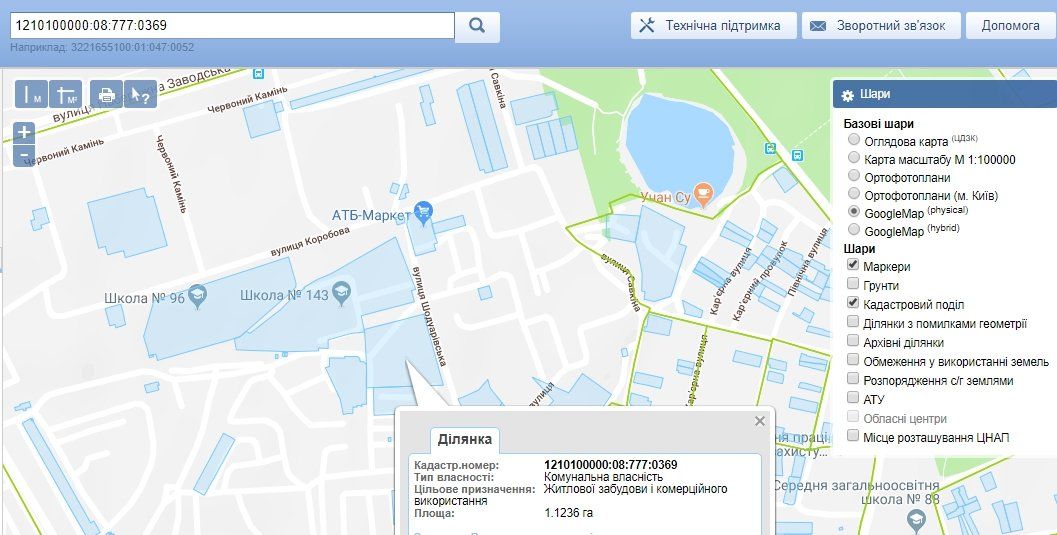Select Карта масштабу М 1:100000 layer
The height and width of the screenshot is (535, 1057).
[x=854, y=158]
